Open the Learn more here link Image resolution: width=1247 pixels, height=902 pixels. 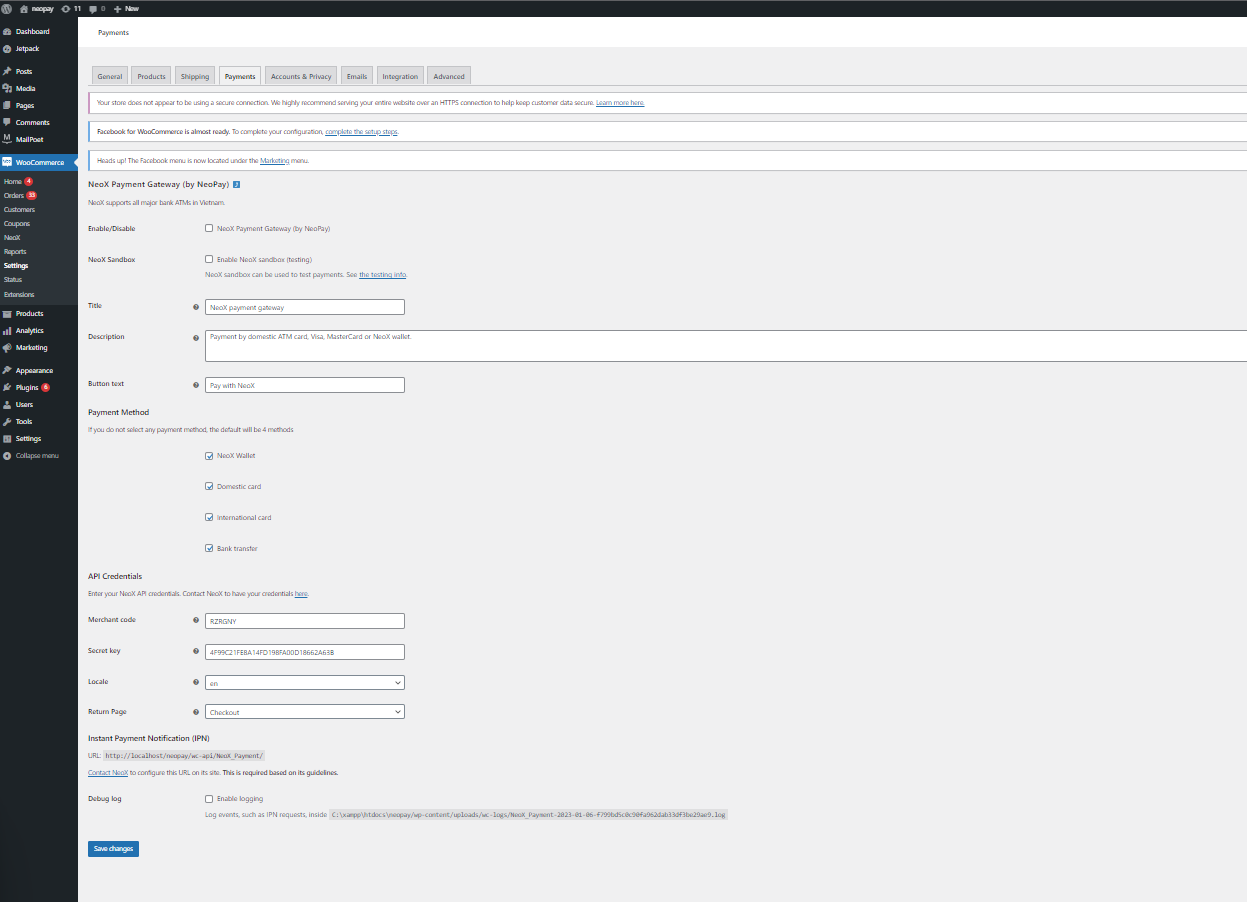tap(620, 103)
